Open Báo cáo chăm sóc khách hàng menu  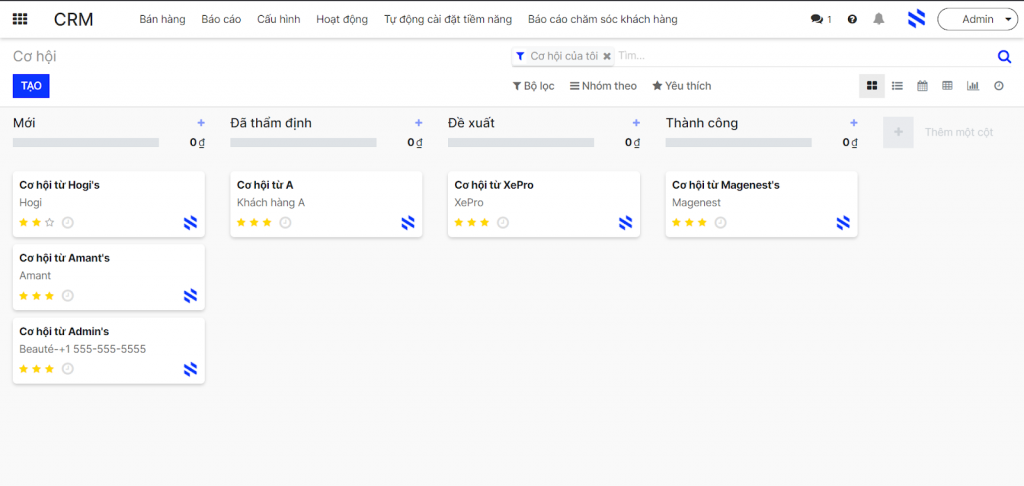coord(603,20)
